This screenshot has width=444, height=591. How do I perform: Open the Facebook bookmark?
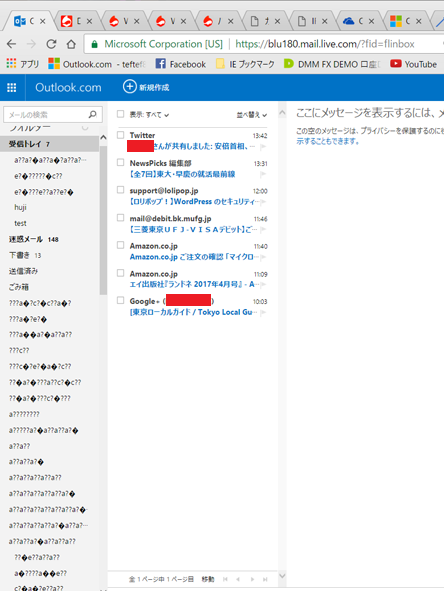click(181, 64)
